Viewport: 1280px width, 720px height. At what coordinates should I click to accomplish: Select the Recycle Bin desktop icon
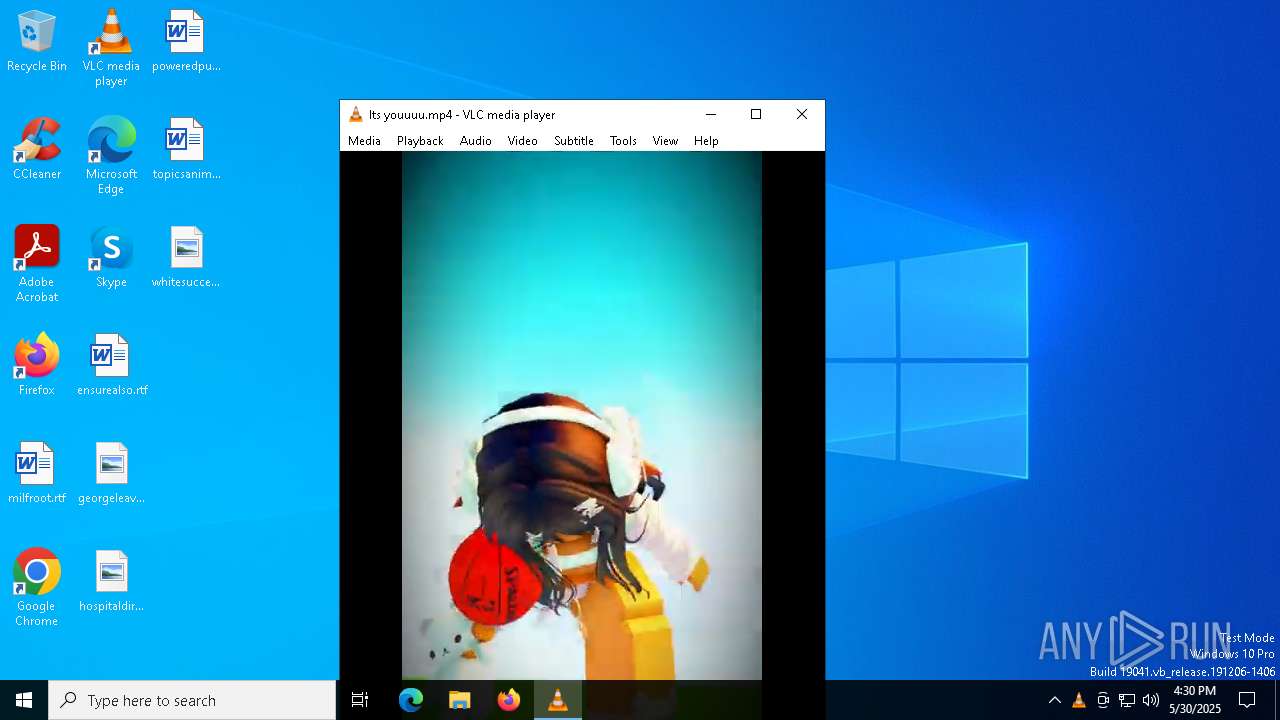37,42
